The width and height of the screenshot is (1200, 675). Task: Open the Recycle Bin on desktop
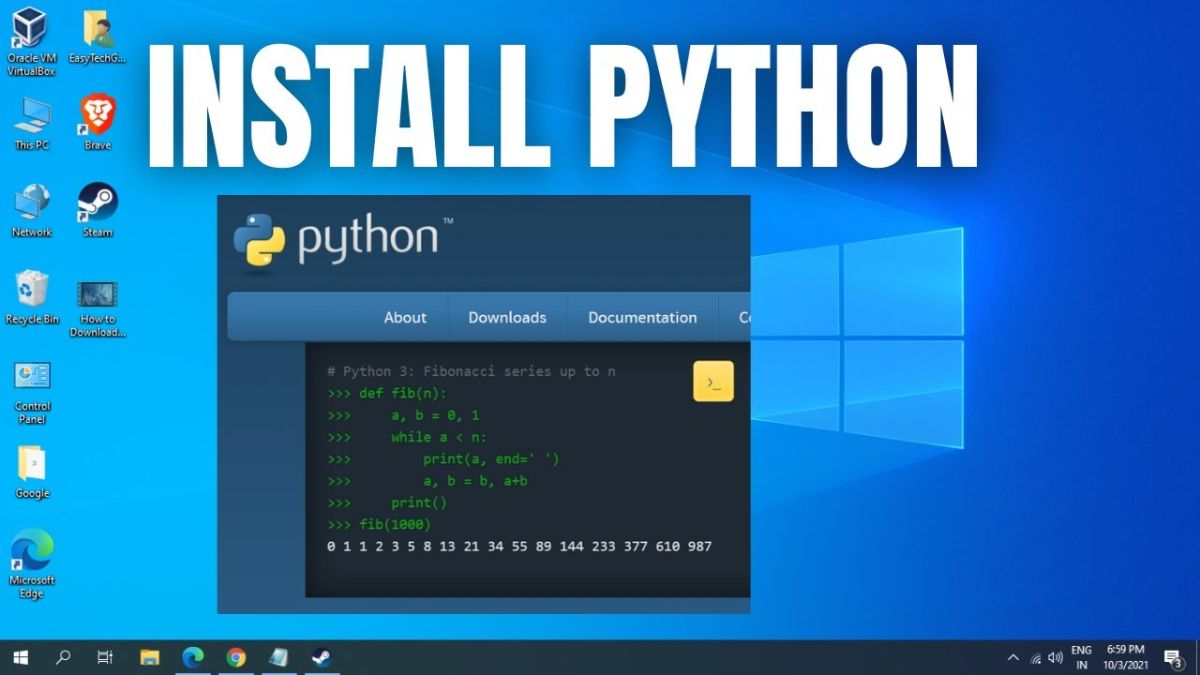32,291
